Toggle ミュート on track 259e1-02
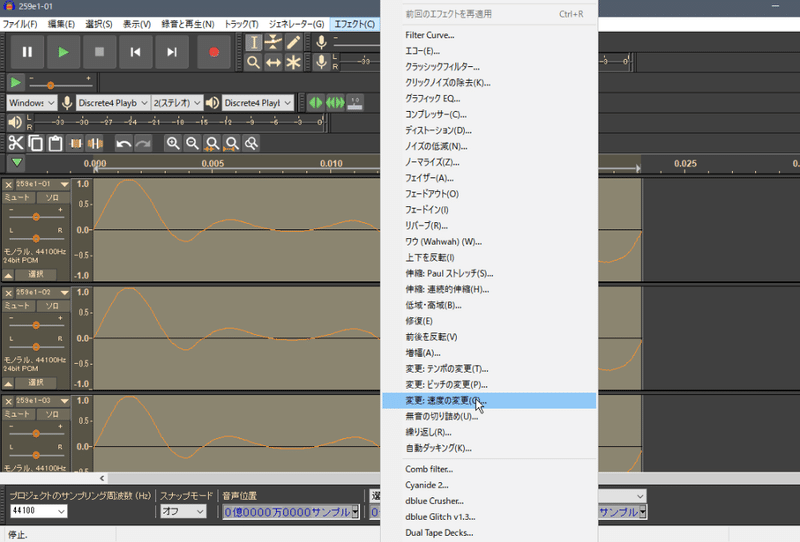Viewport: 800px width, 542px height. coord(17,306)
